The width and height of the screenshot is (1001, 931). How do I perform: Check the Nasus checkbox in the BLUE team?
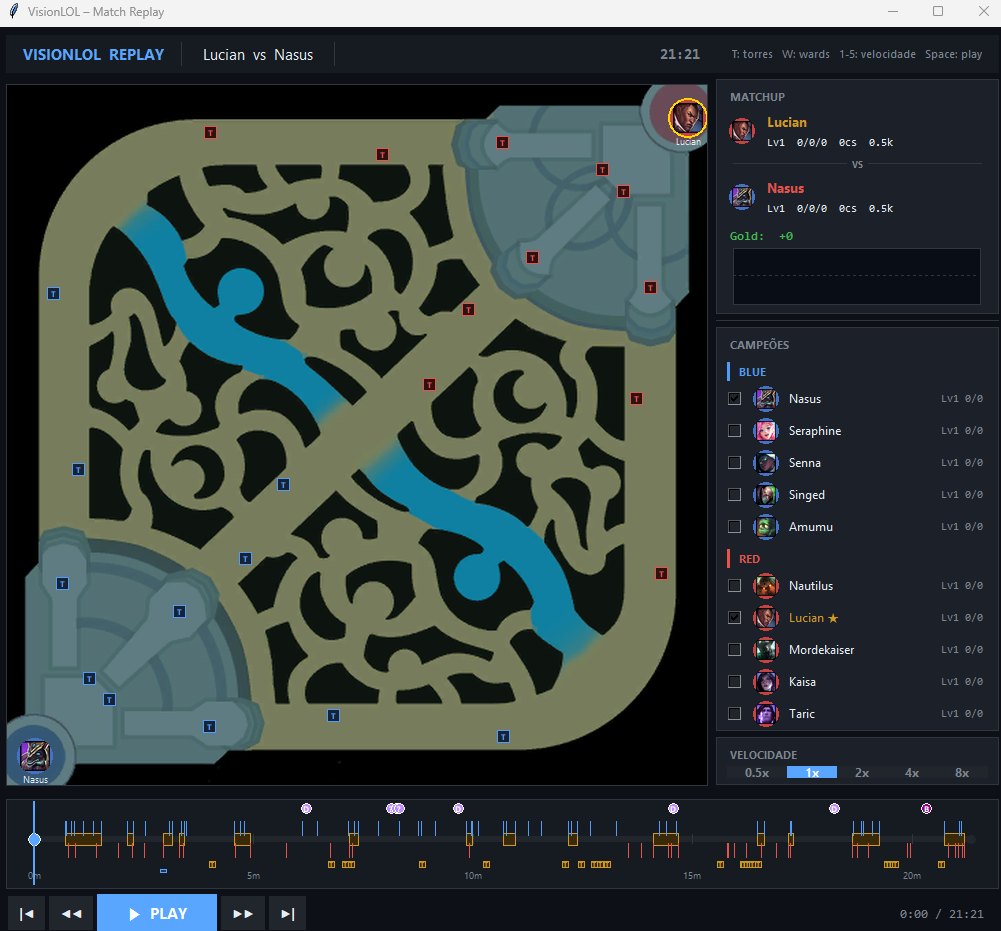734,398
